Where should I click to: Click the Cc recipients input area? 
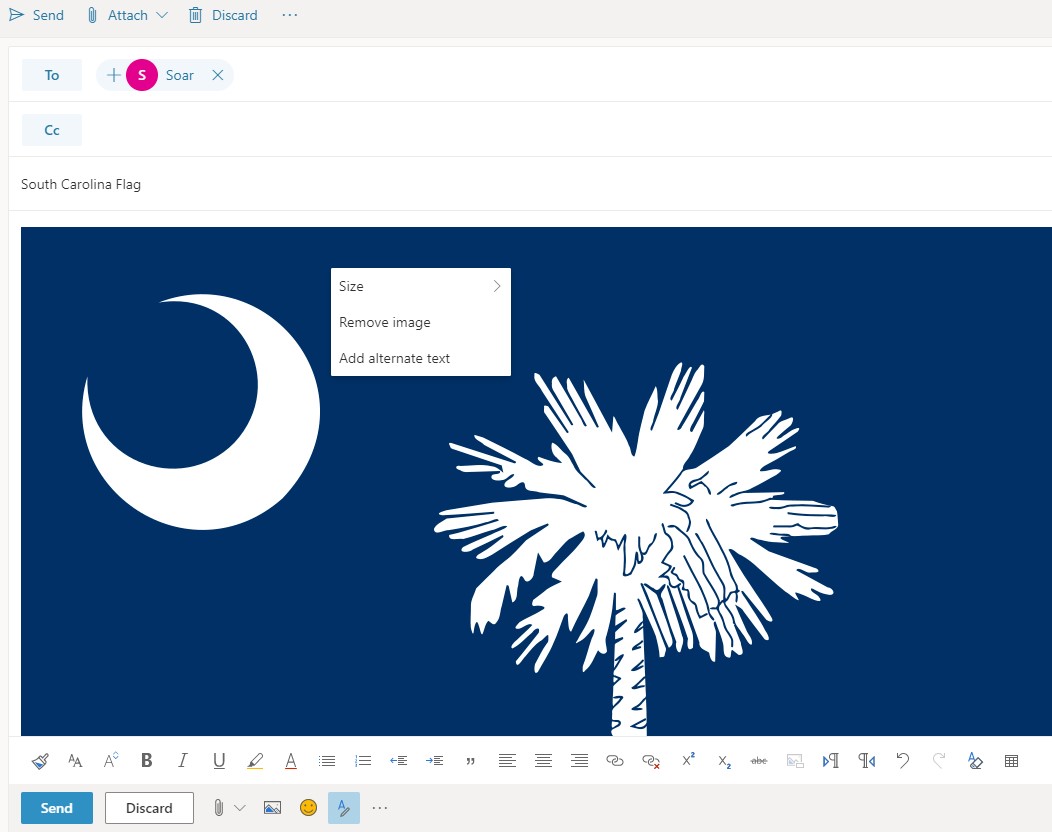tap(567, 130)
